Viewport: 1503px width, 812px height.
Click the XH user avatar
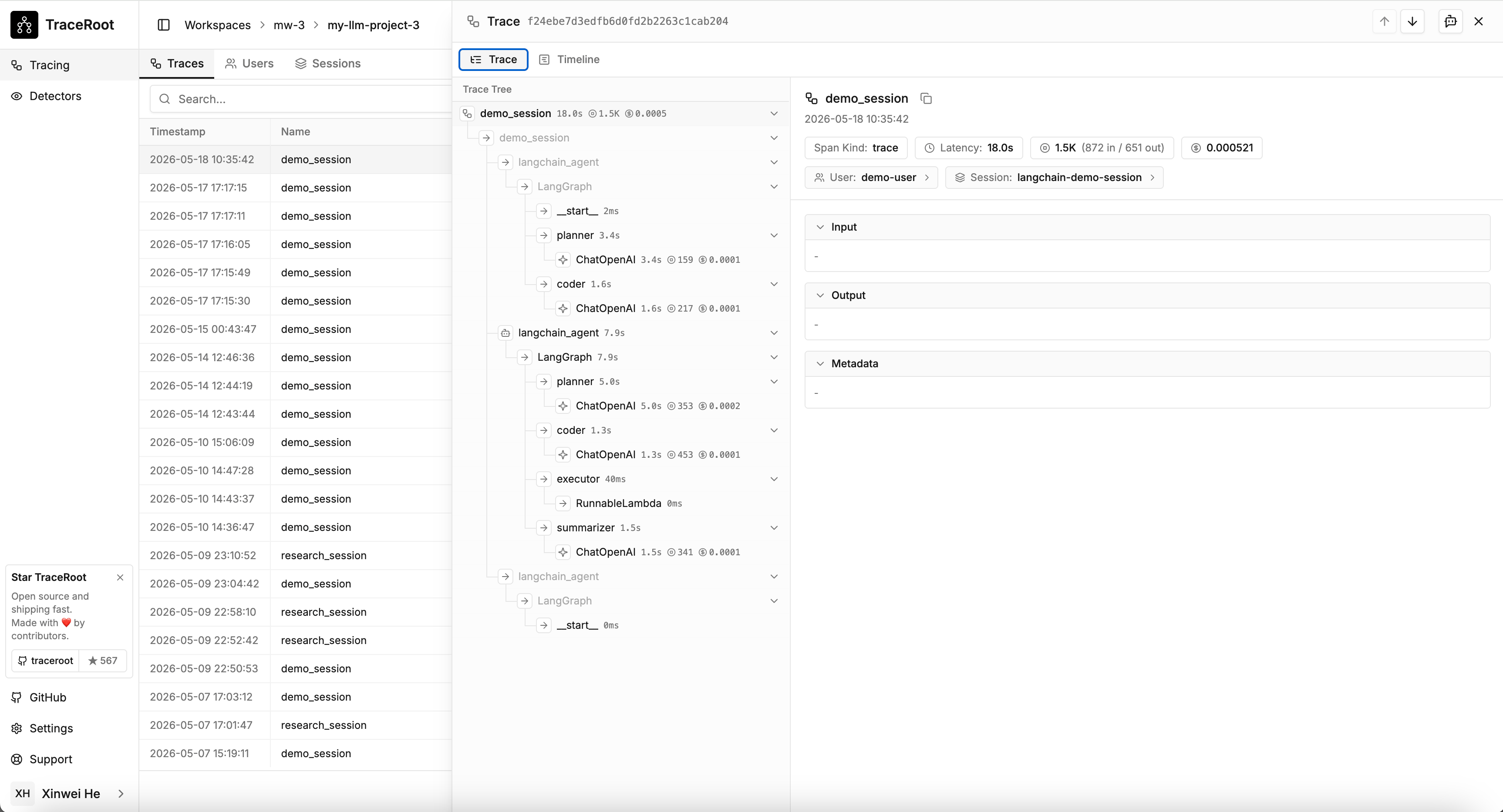(x=23, y=793)
